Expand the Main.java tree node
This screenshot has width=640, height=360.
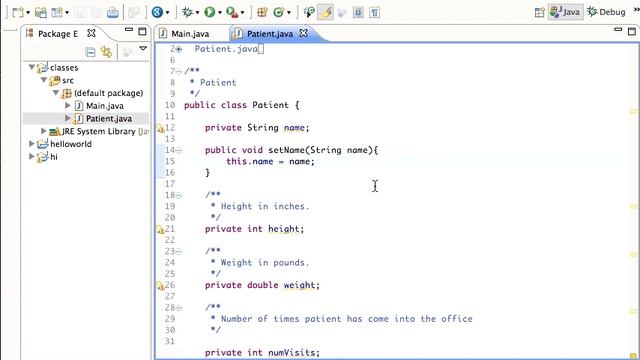[x=68, y=105]
